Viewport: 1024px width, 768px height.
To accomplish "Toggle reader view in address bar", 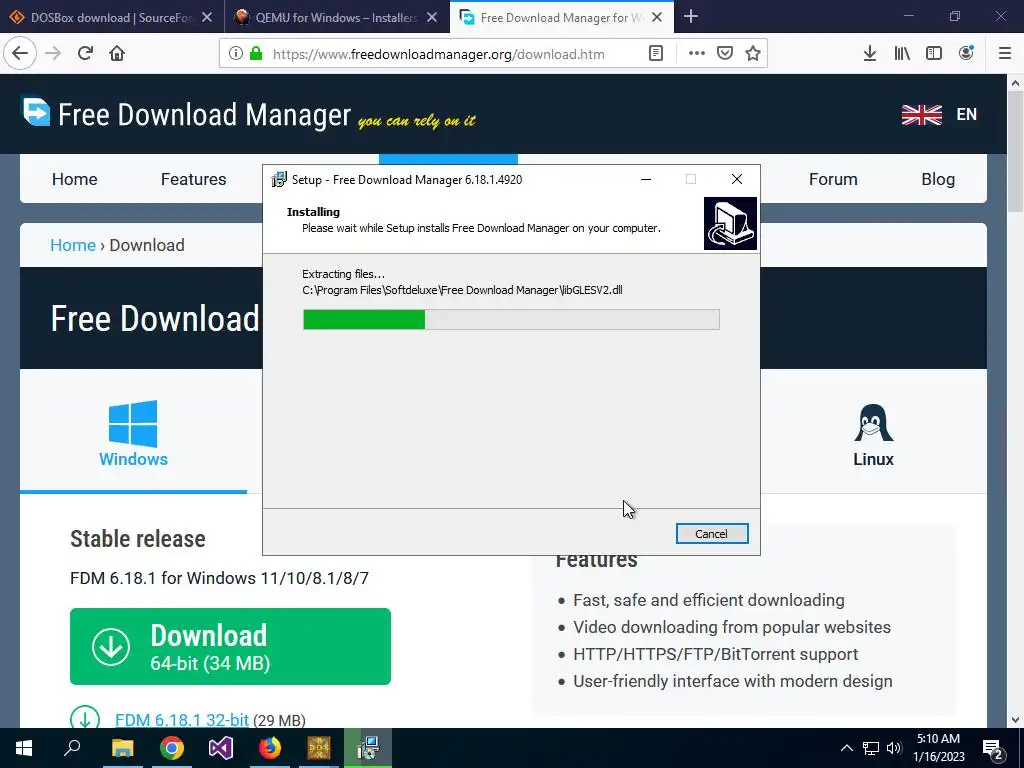I will 656,54.
